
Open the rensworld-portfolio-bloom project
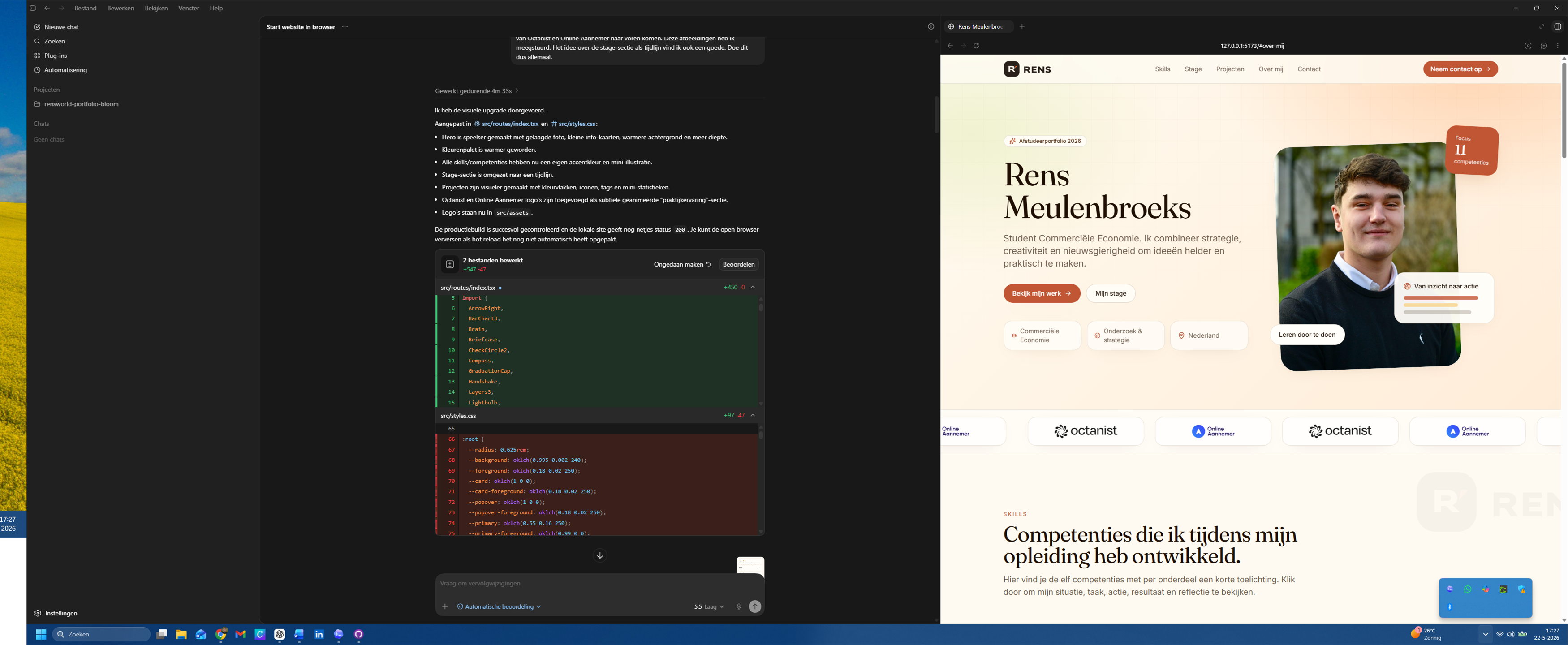tap(76, 104)
